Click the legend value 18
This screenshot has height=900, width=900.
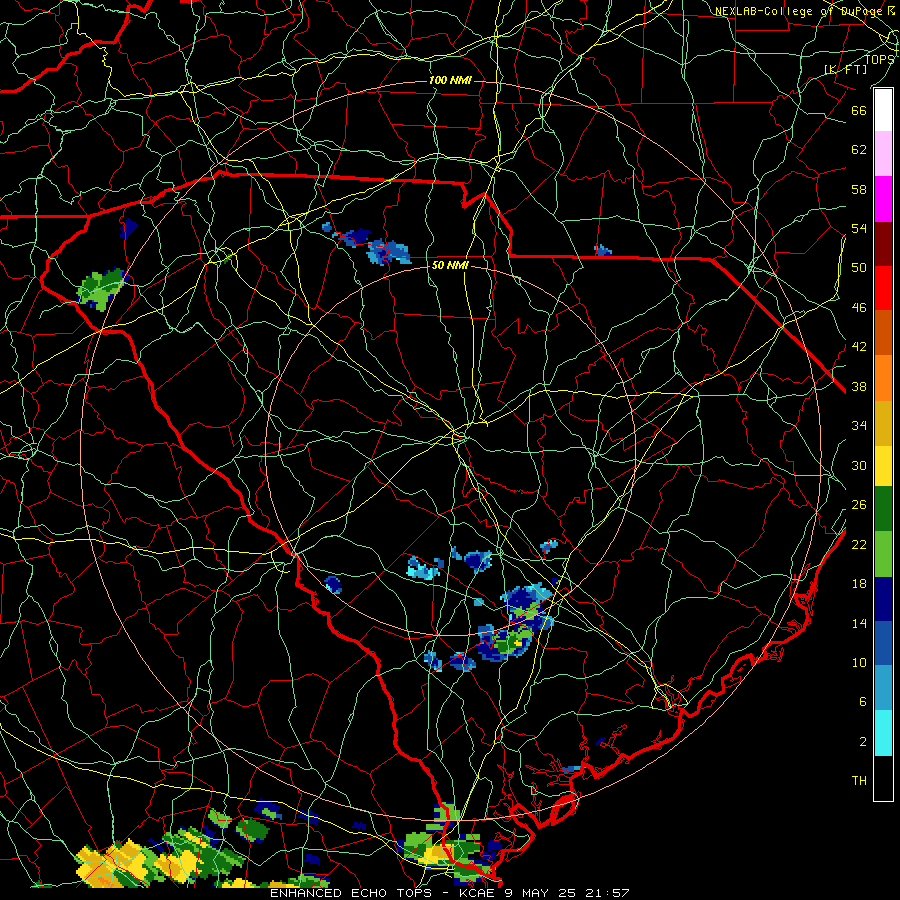859,584
